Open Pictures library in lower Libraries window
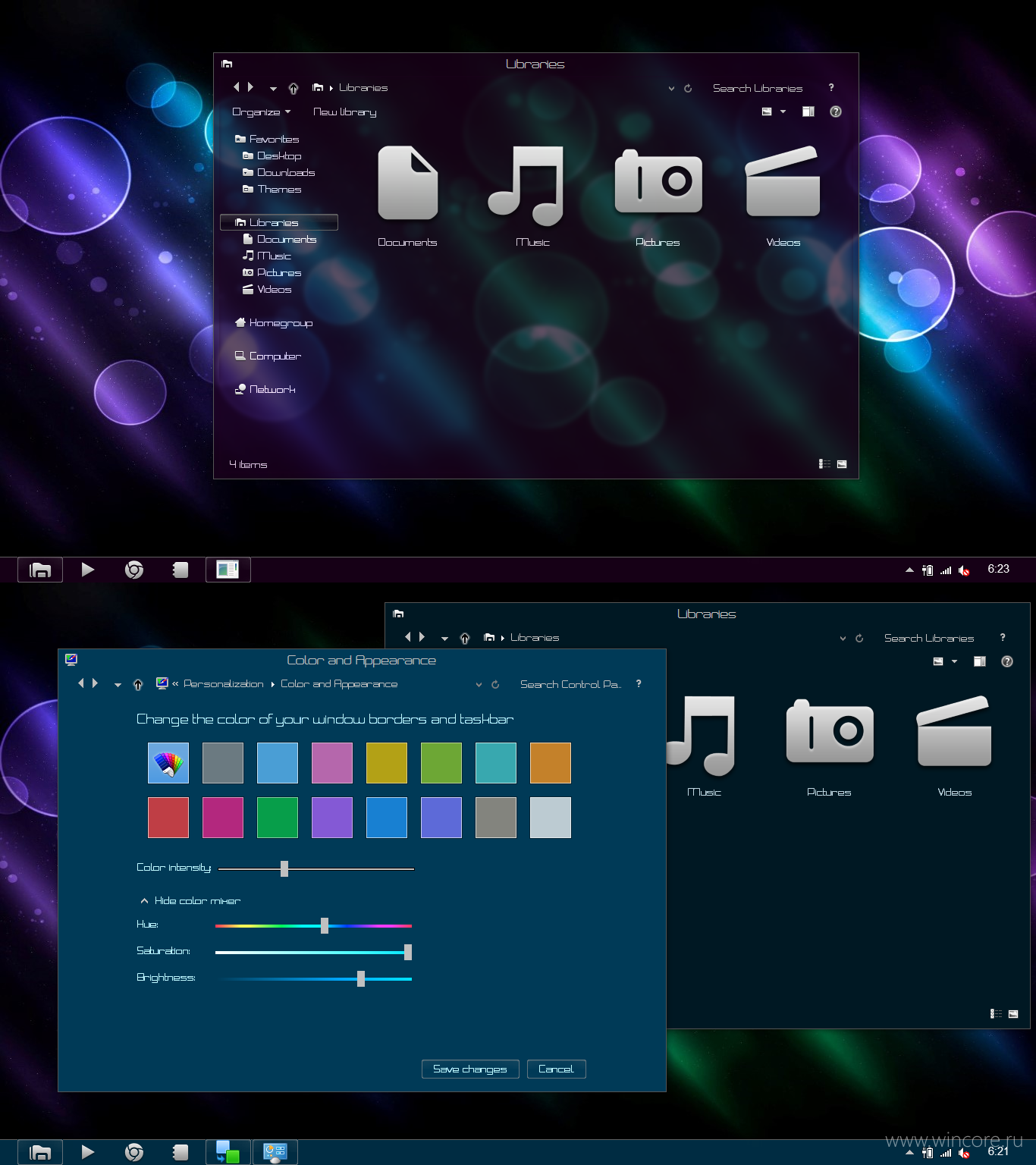Screen dimensions: 1036x1165 point(830,732)
